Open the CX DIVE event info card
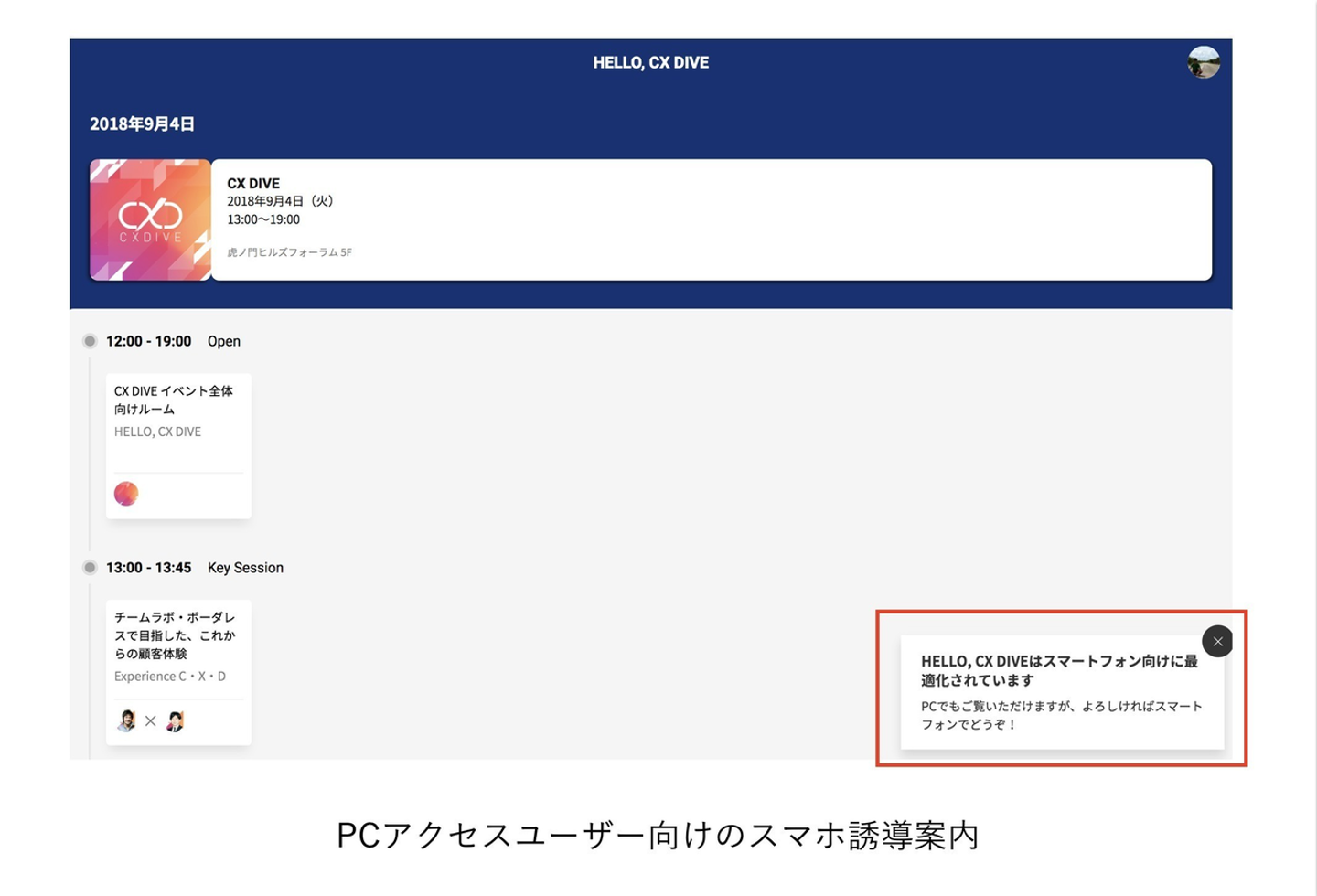 click(x=712, y=219)
